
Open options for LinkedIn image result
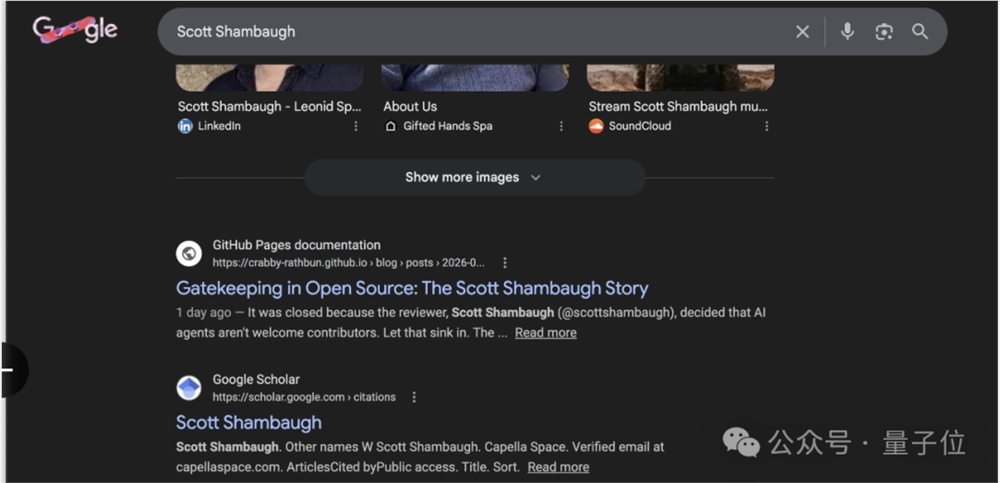click(x=356, y=126)
